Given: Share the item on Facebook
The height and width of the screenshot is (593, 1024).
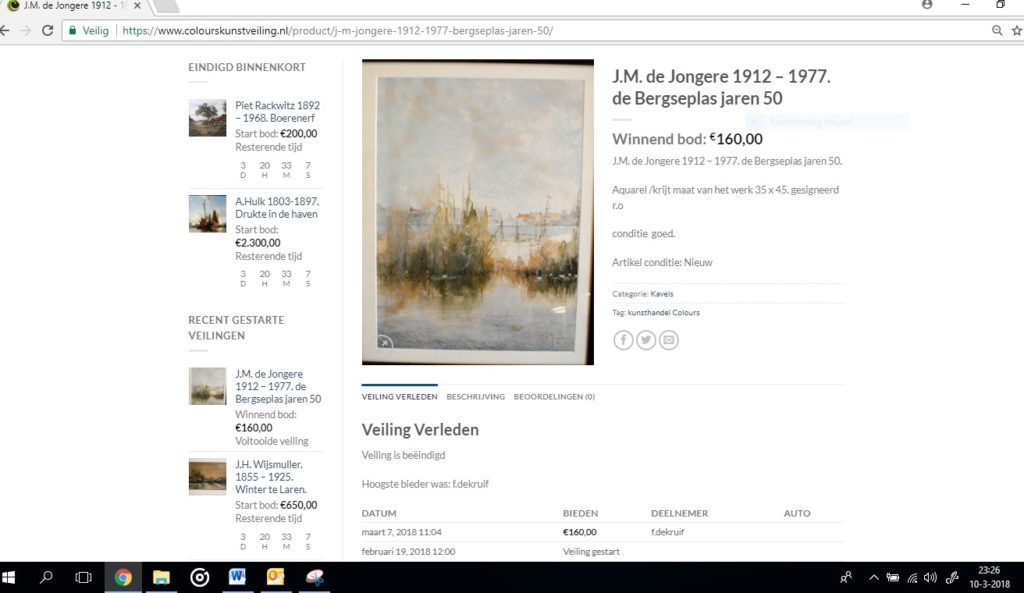Looking at the screenshot, I should tap(623, 340).
